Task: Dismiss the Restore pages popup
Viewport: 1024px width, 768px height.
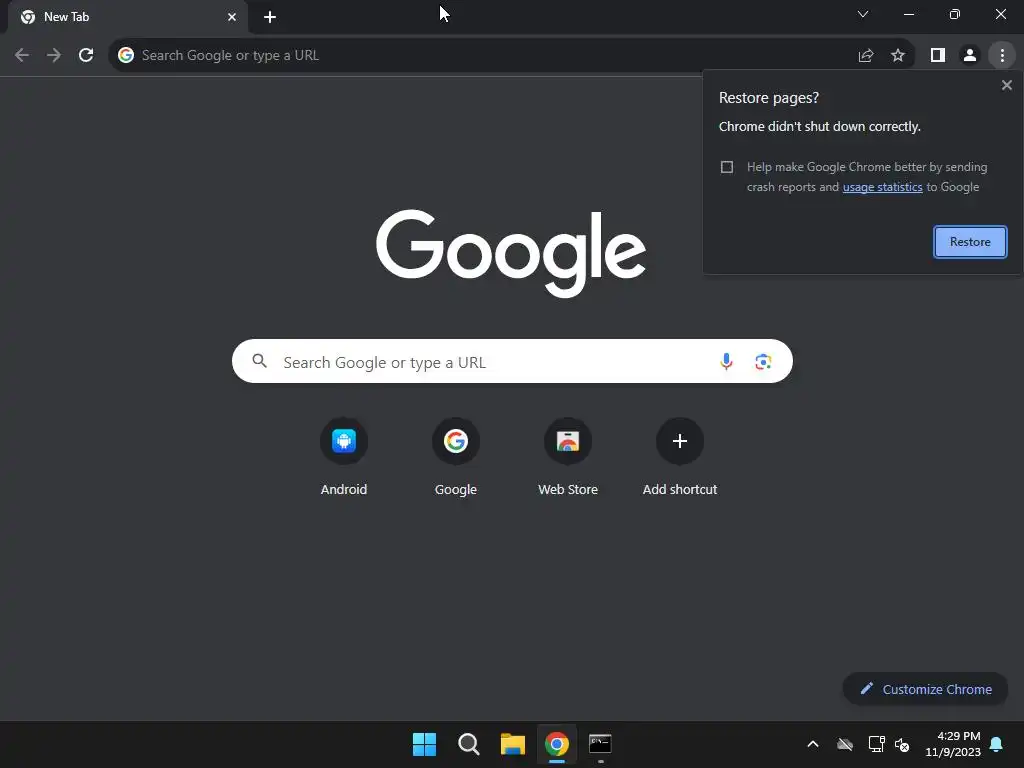Action: (x=1006, y=85)
